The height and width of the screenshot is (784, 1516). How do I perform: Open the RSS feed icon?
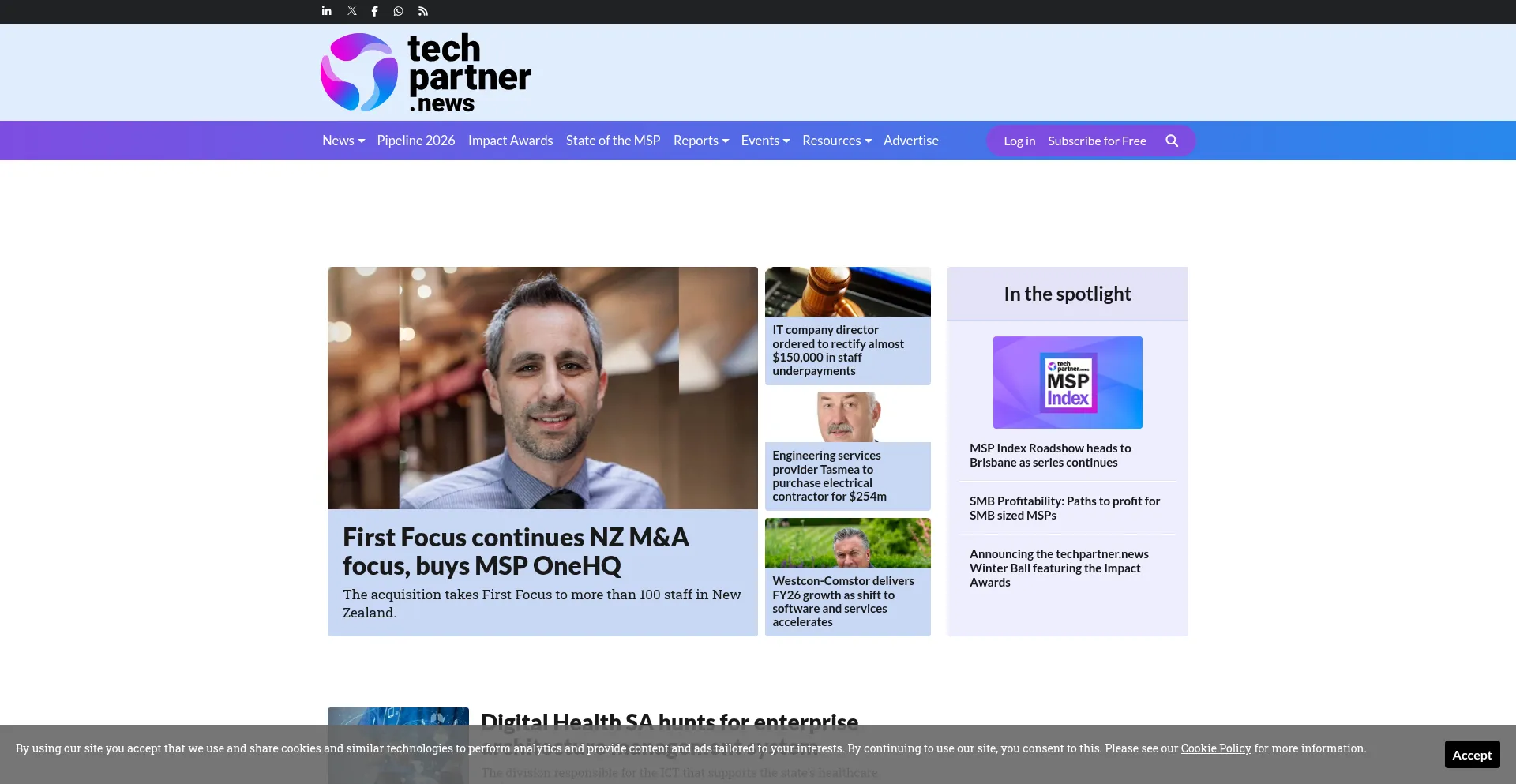(x=423, y=11)
